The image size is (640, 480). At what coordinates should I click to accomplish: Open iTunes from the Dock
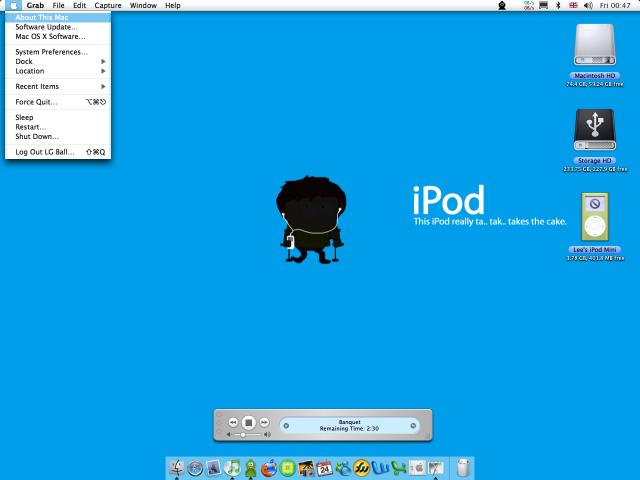click(232, 468)
